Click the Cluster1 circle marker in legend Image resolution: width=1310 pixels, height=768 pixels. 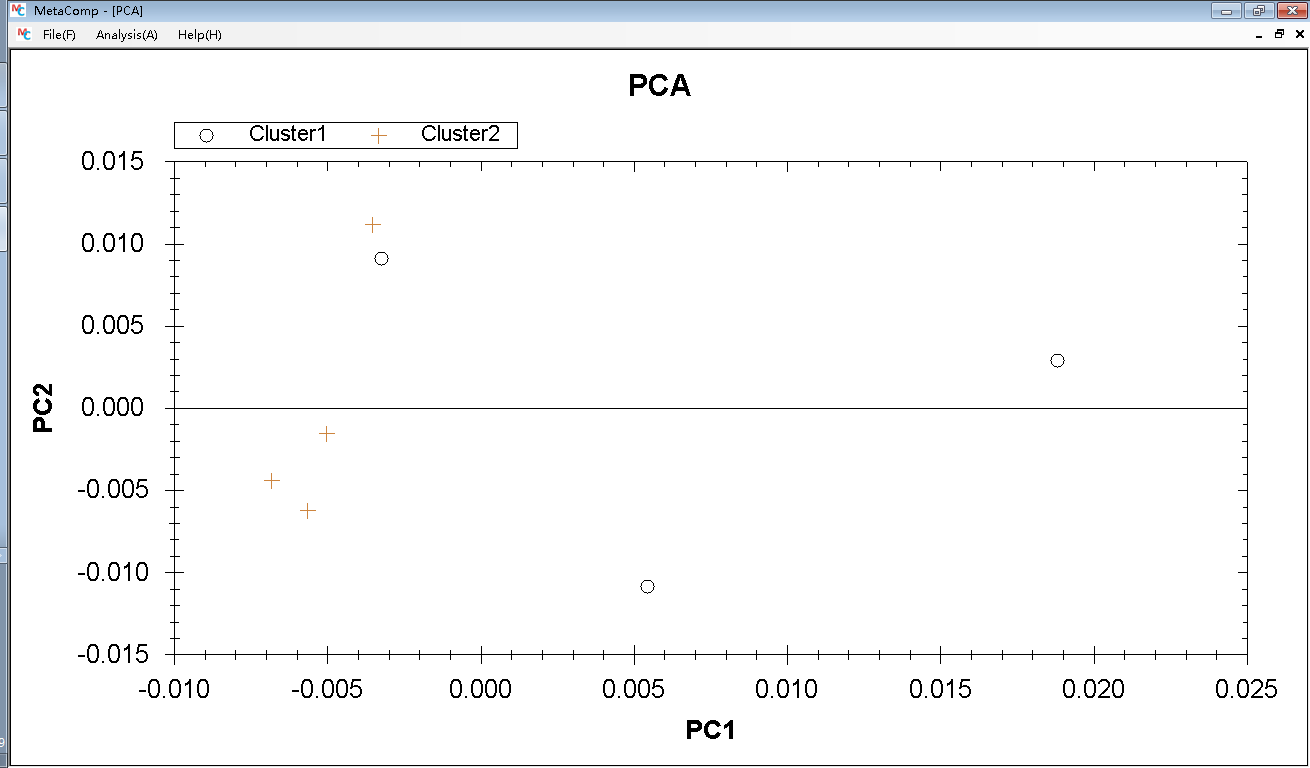click(207, 135)
